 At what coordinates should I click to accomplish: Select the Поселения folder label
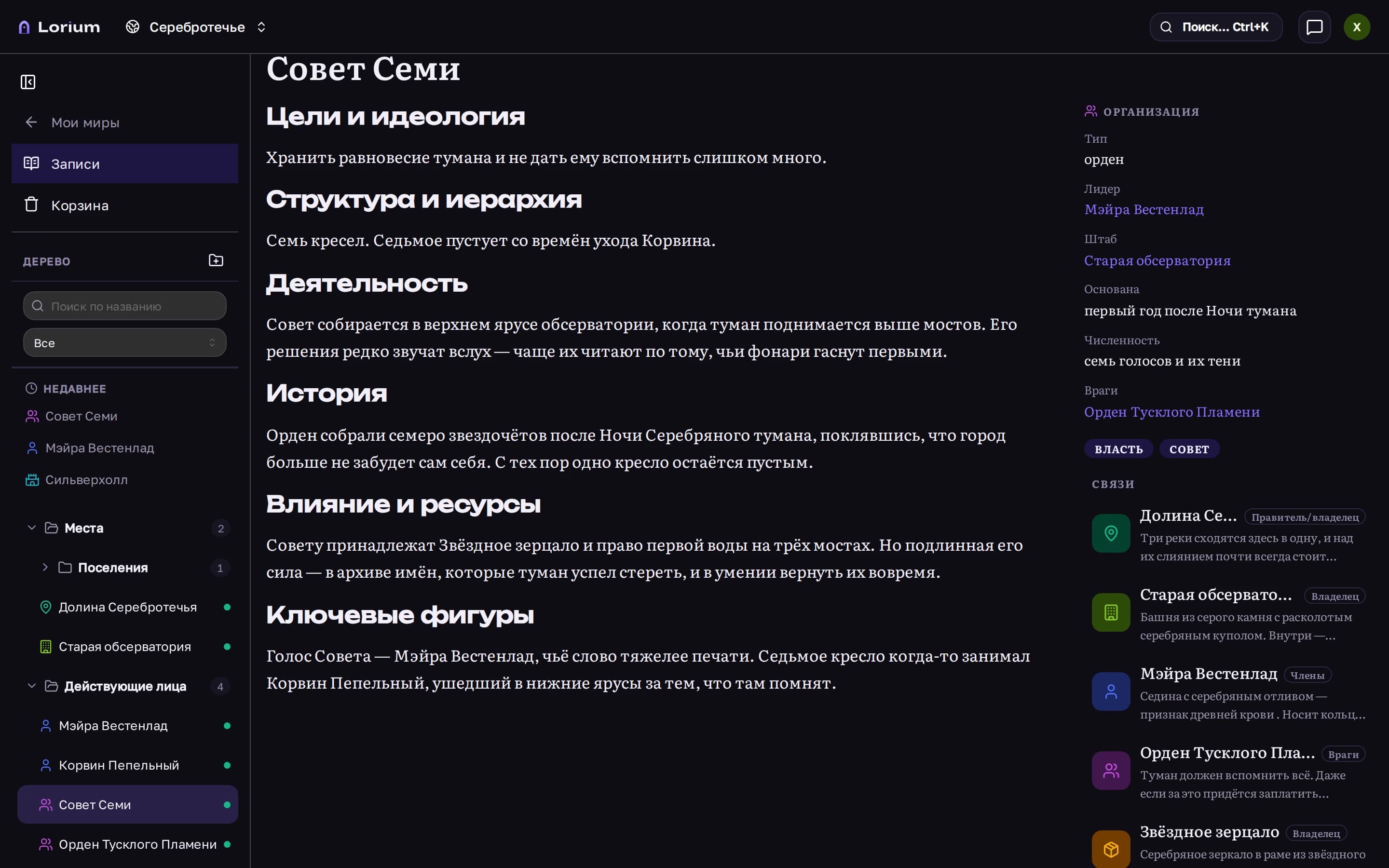tap(113, 568)
